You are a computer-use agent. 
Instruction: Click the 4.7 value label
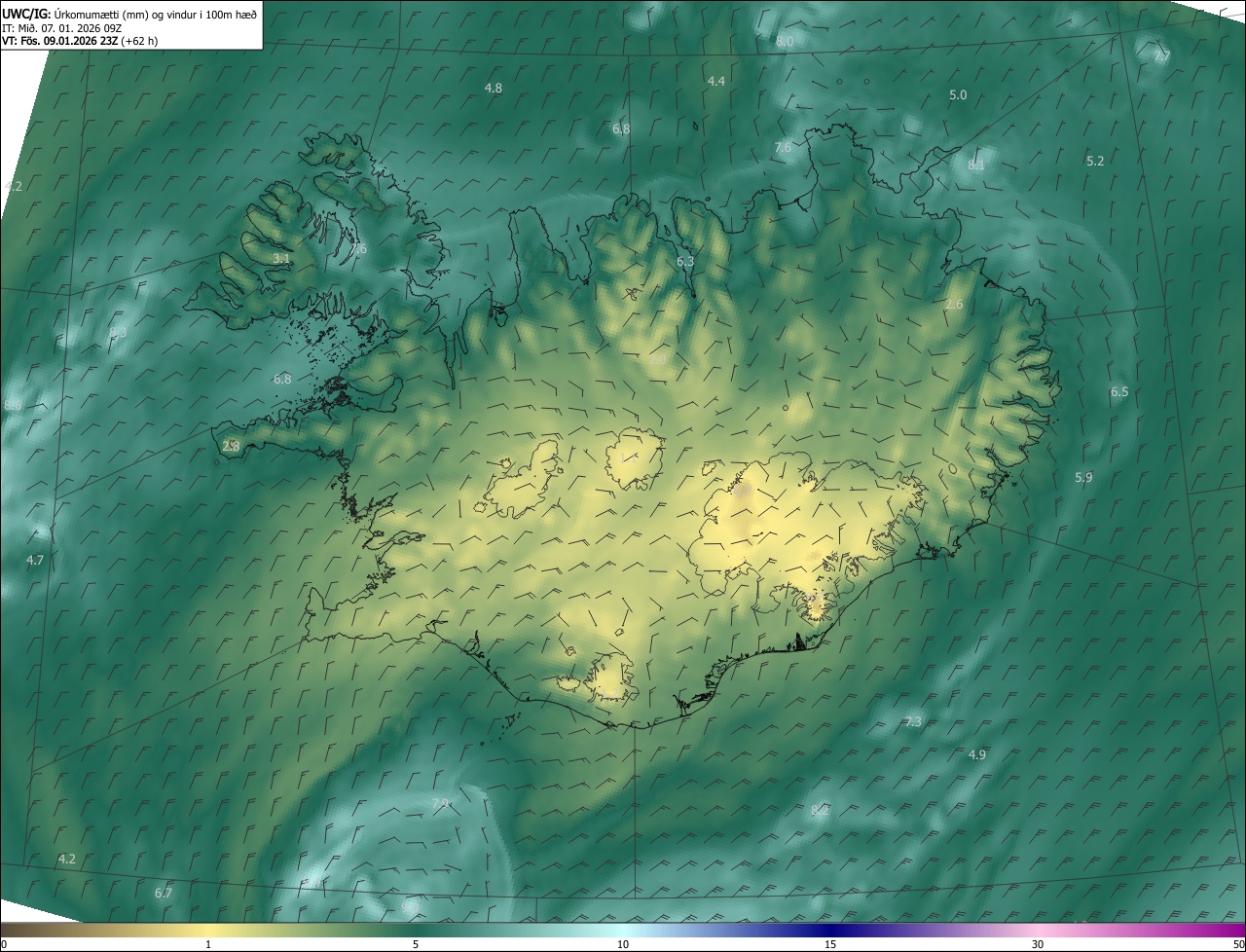(35, 560)
